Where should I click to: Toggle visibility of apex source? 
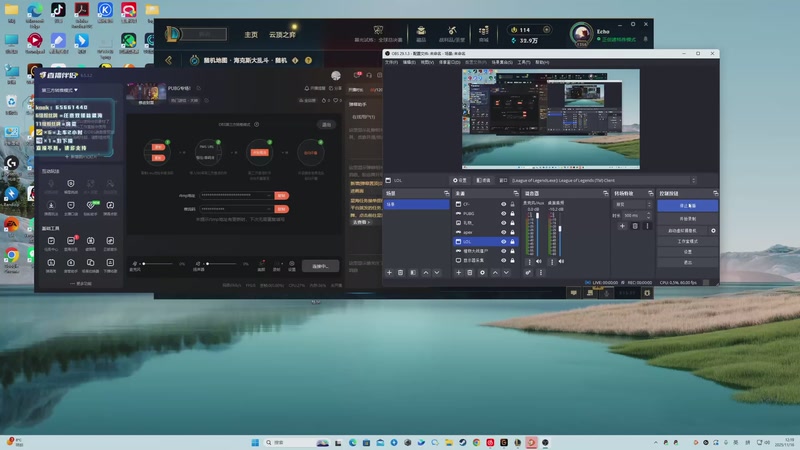(x=503, y=232)
